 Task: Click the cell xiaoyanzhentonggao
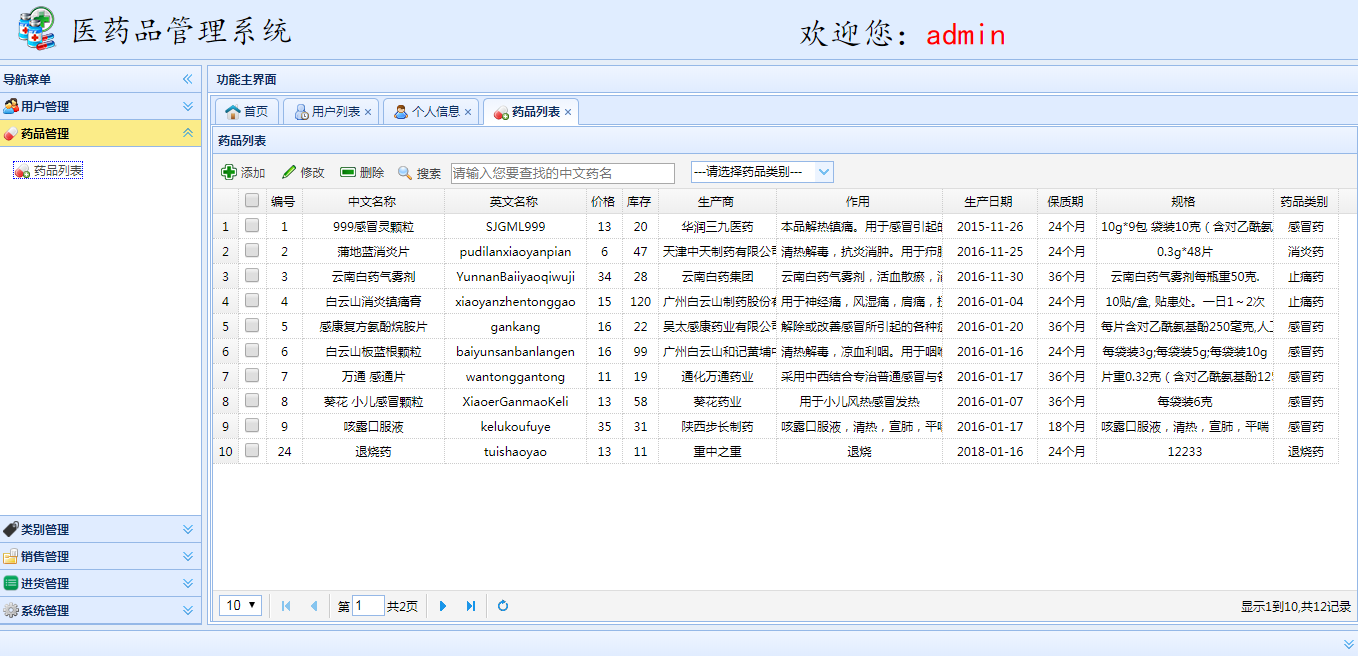(x=515, y=301)
